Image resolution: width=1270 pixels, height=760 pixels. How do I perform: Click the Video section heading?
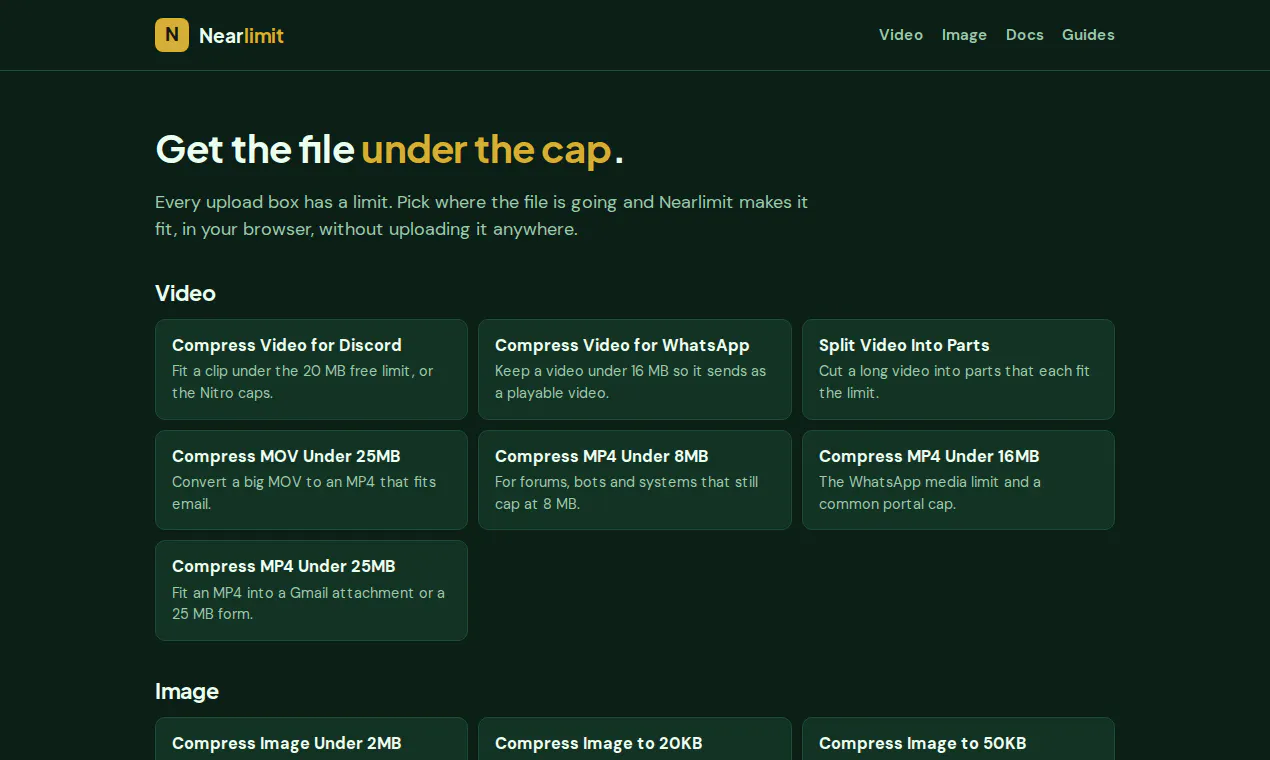185,293
